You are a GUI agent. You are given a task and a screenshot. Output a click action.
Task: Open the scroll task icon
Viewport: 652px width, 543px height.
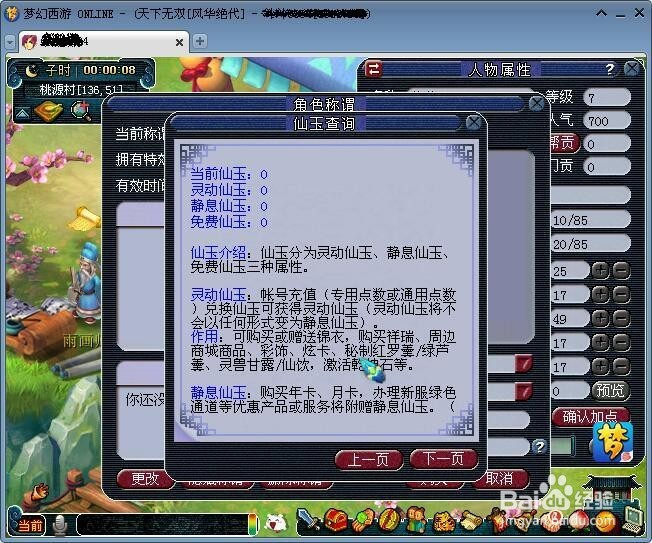pyautogui.click(x=469, y=521)
